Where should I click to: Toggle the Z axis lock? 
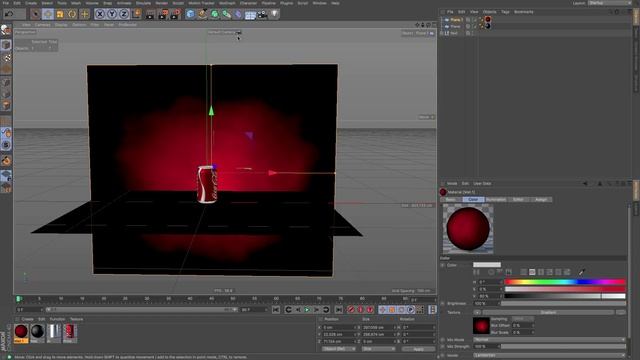coord(124,14)
